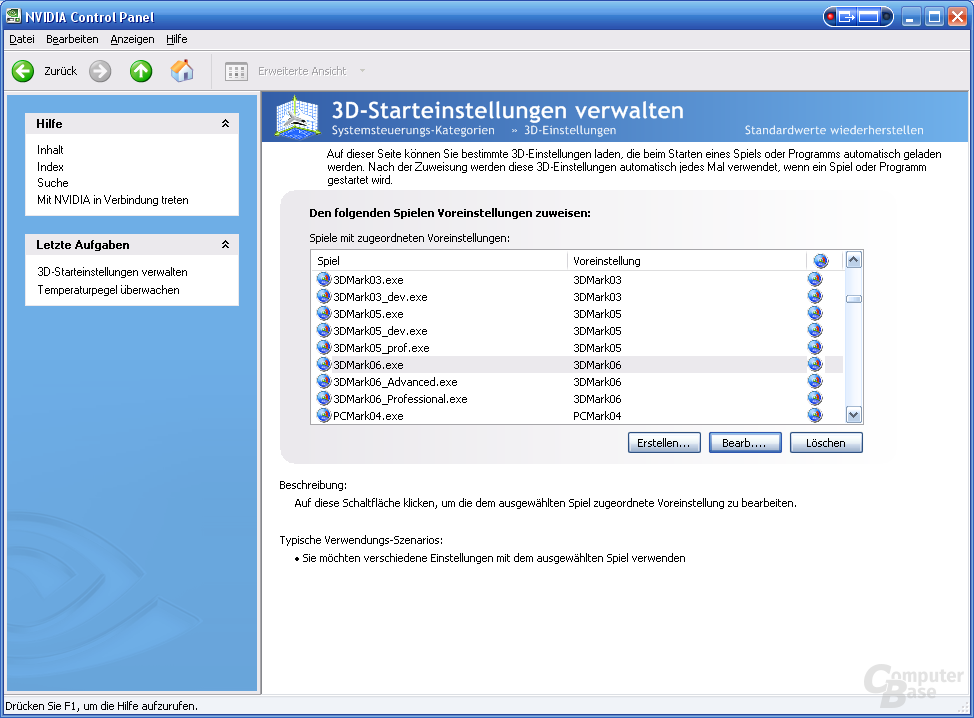Click the 3D-Starteinstellungen header icon
The height and width of the screenshot is (718, 974).
[x=298, y=117]
